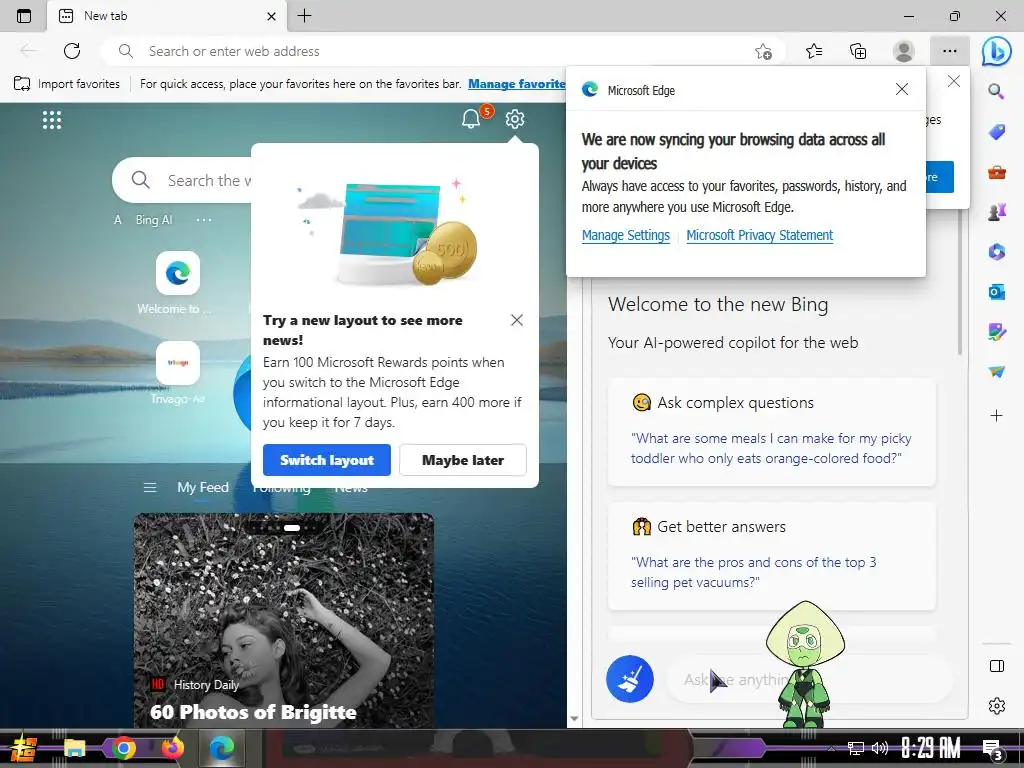Click Import favorites on favorites bar
This screenshot has width=1024, height=768.
click(x=67, y=84)
